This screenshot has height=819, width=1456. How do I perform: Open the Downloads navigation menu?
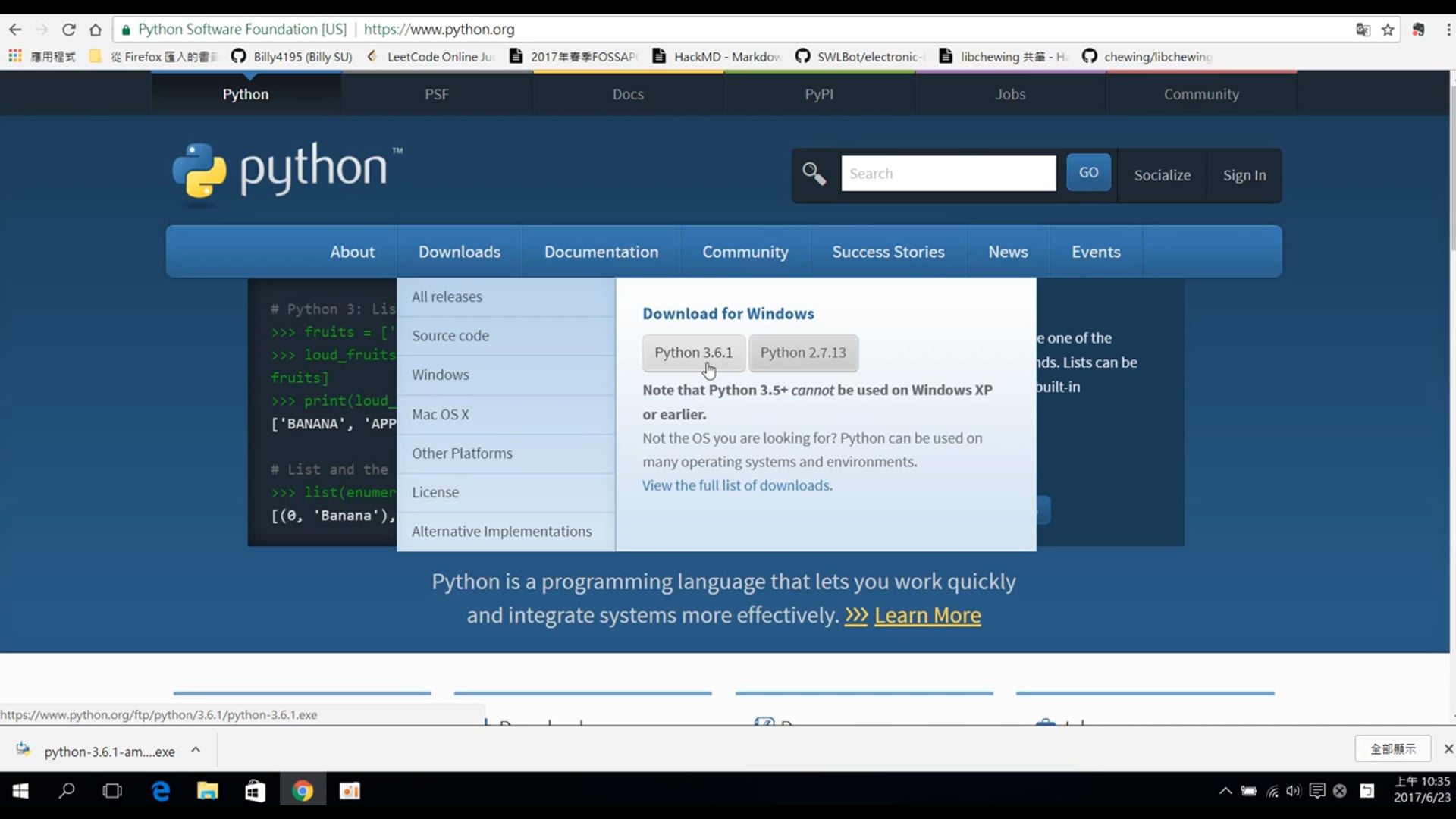pos(459,252)
